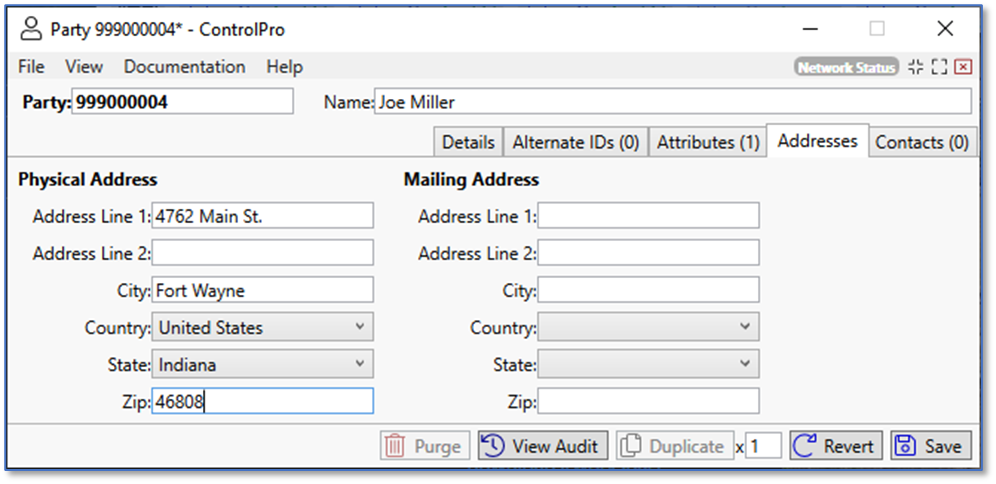Save the party record
Viewport: 996px width, 484px height.
[930, 446]
